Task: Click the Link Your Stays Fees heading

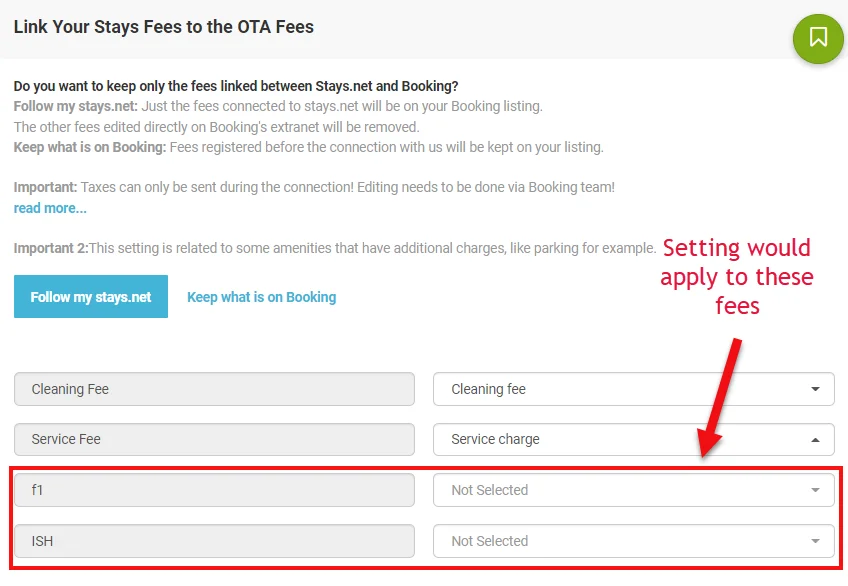Action: [x=164, y=27]
